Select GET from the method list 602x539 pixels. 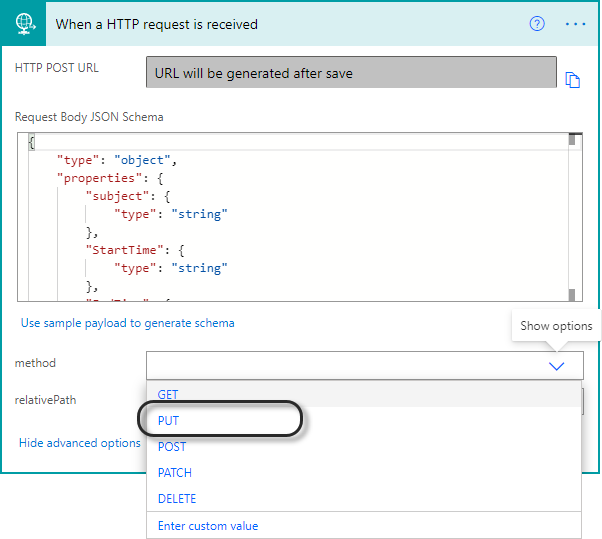click(363, 394)
